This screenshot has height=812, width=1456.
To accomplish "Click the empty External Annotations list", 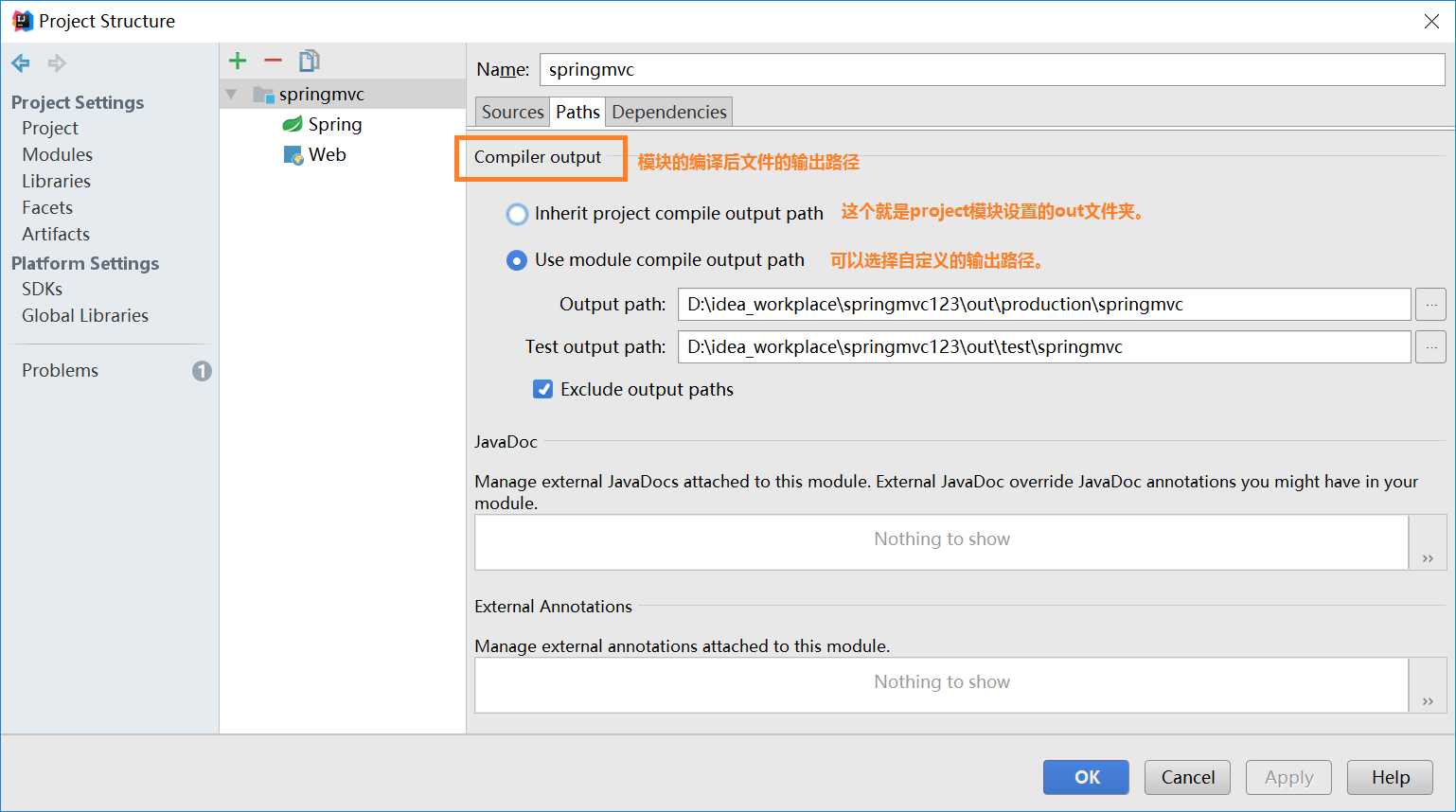I will coord(941,685).
